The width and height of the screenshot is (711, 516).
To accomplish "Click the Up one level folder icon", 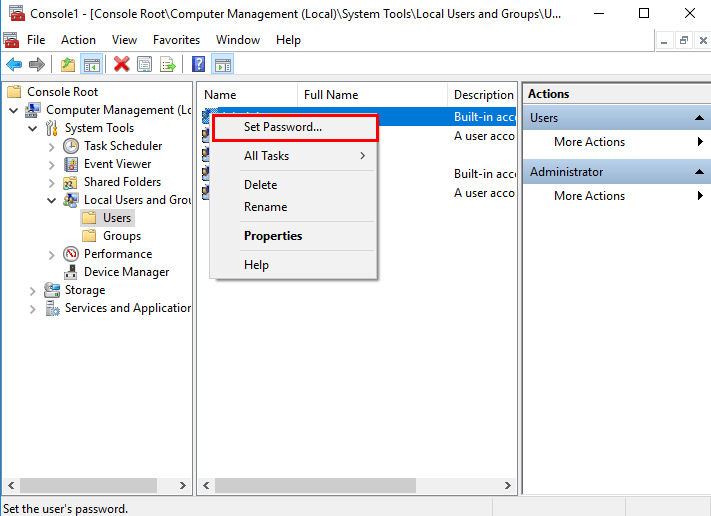I will click(x=68, y=64).
